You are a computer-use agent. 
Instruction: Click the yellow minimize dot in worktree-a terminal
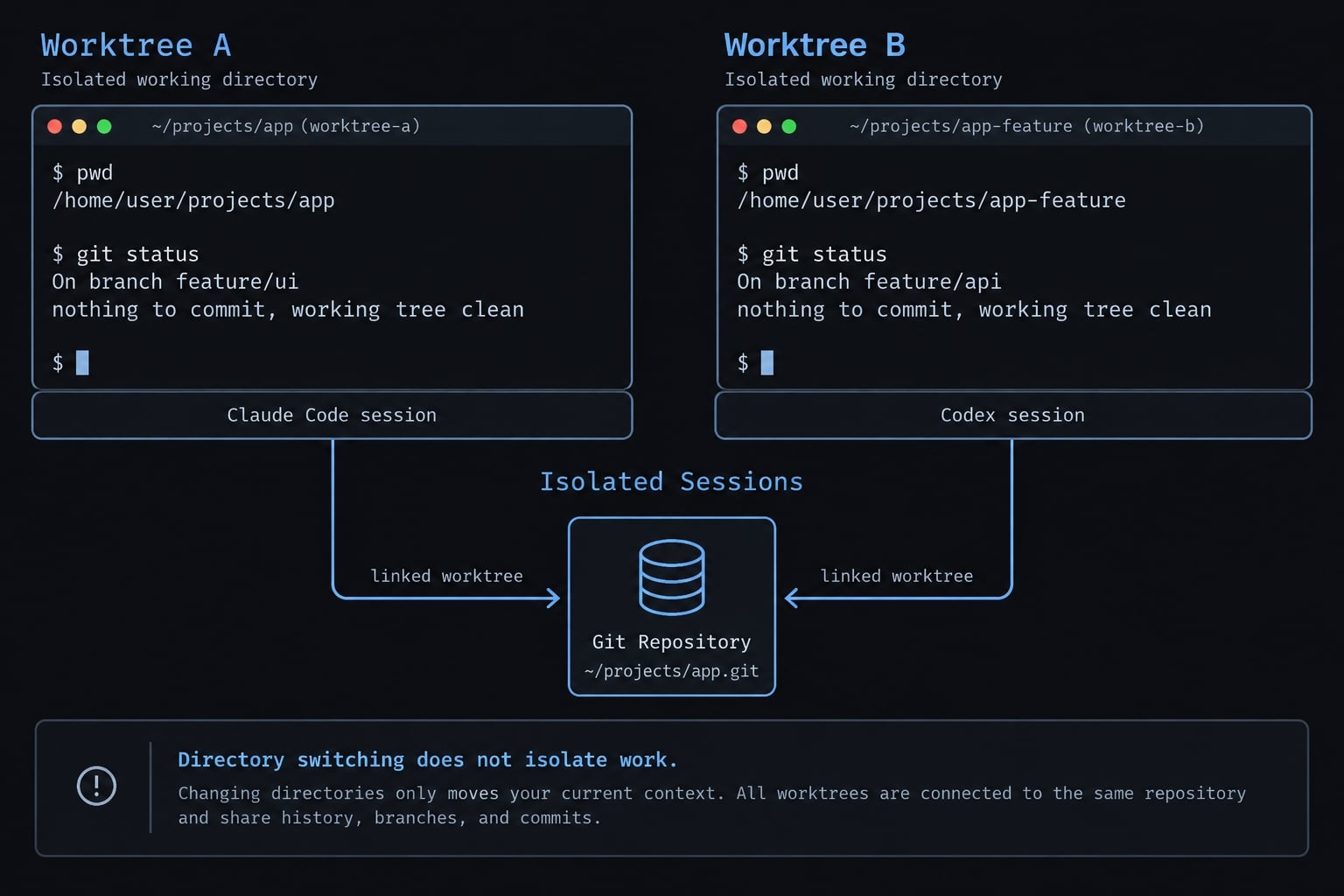coord(79,126)
